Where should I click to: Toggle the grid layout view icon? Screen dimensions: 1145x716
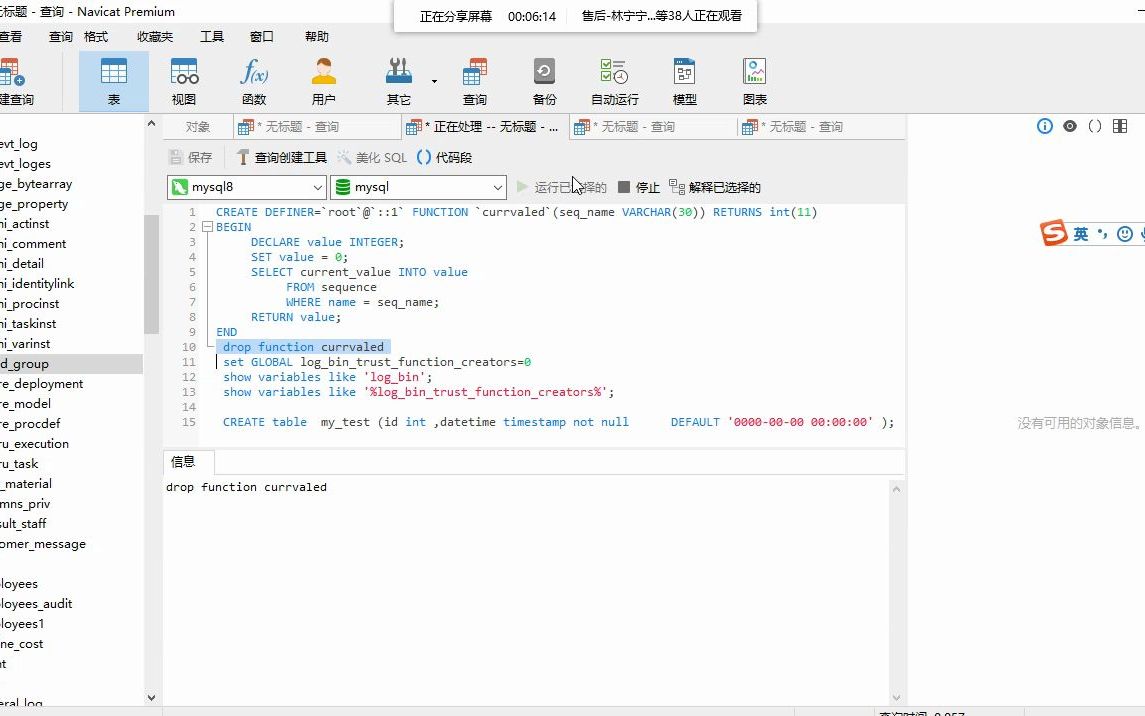pyautogui.click(x=1119, y=126)
